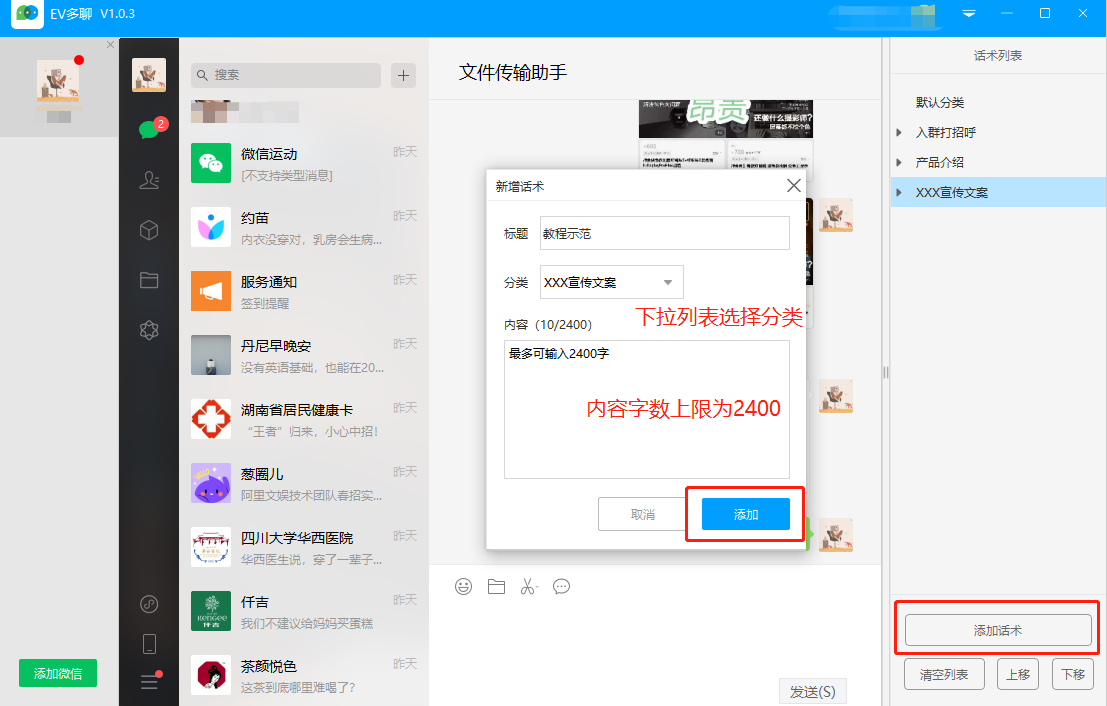1107x706 pixels.
Task: Open the send file folder icon
Action: 496,587
